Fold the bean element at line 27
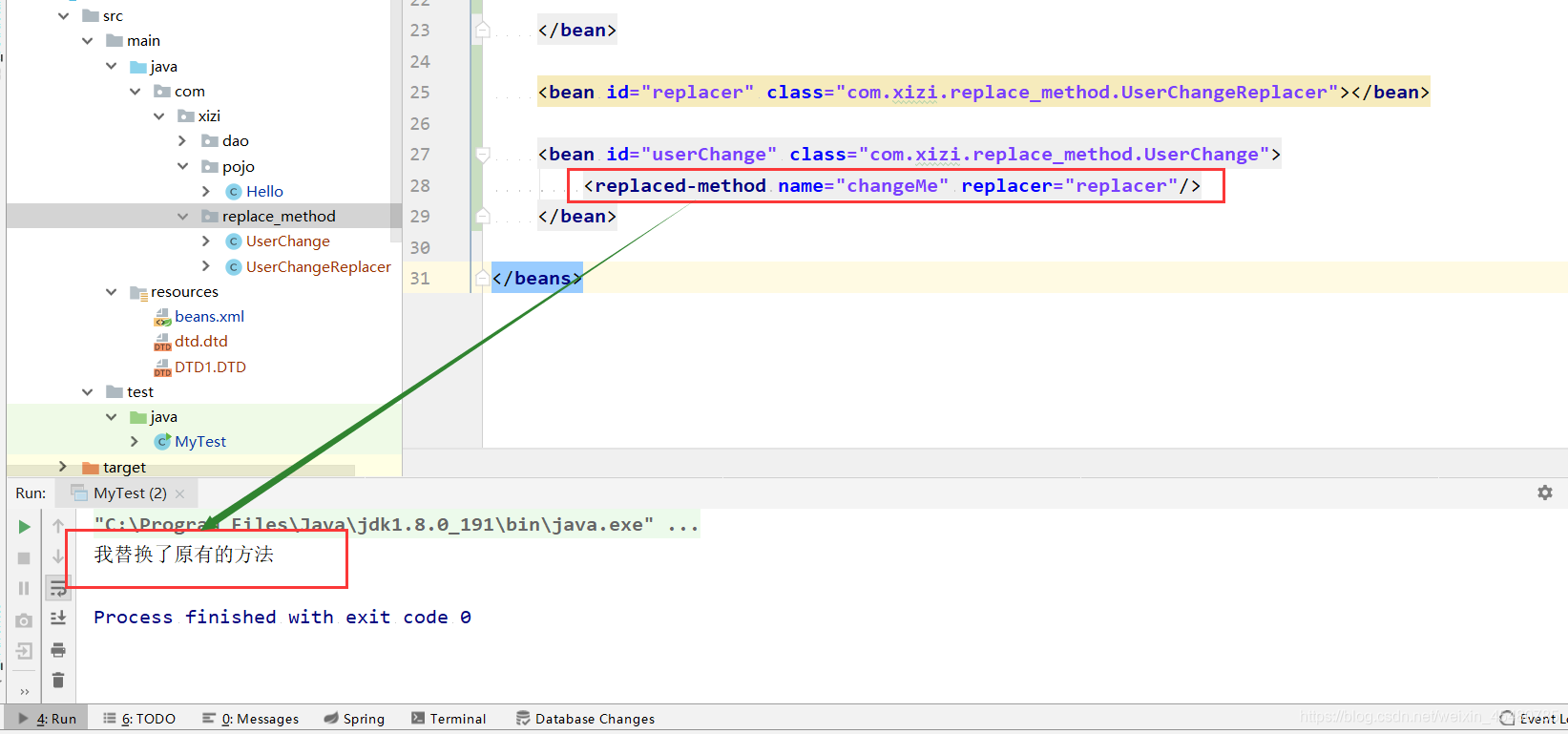1568x734 pixels. (483, 154)
